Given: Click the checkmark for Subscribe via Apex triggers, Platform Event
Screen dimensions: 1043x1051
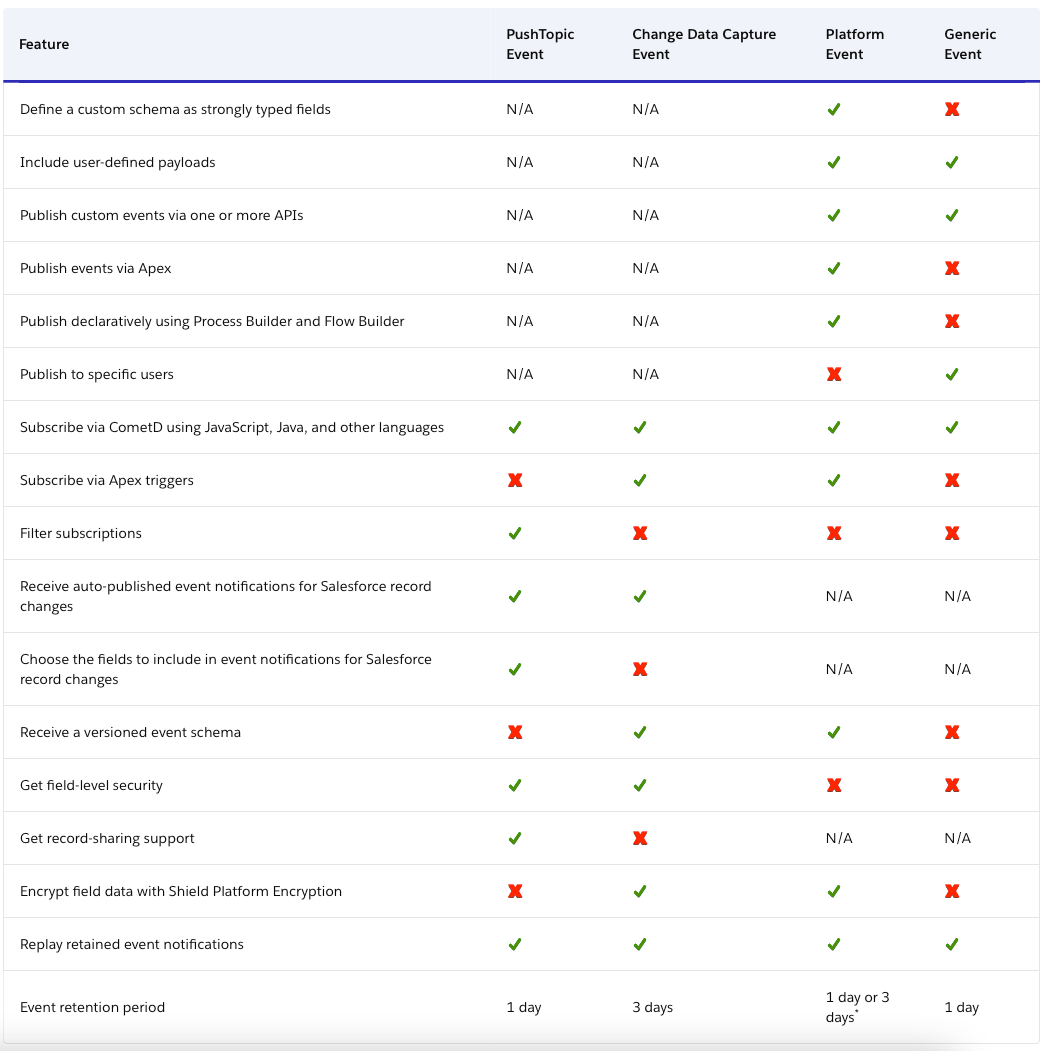Looking at the screenshot, I should (x=834, y=480).
